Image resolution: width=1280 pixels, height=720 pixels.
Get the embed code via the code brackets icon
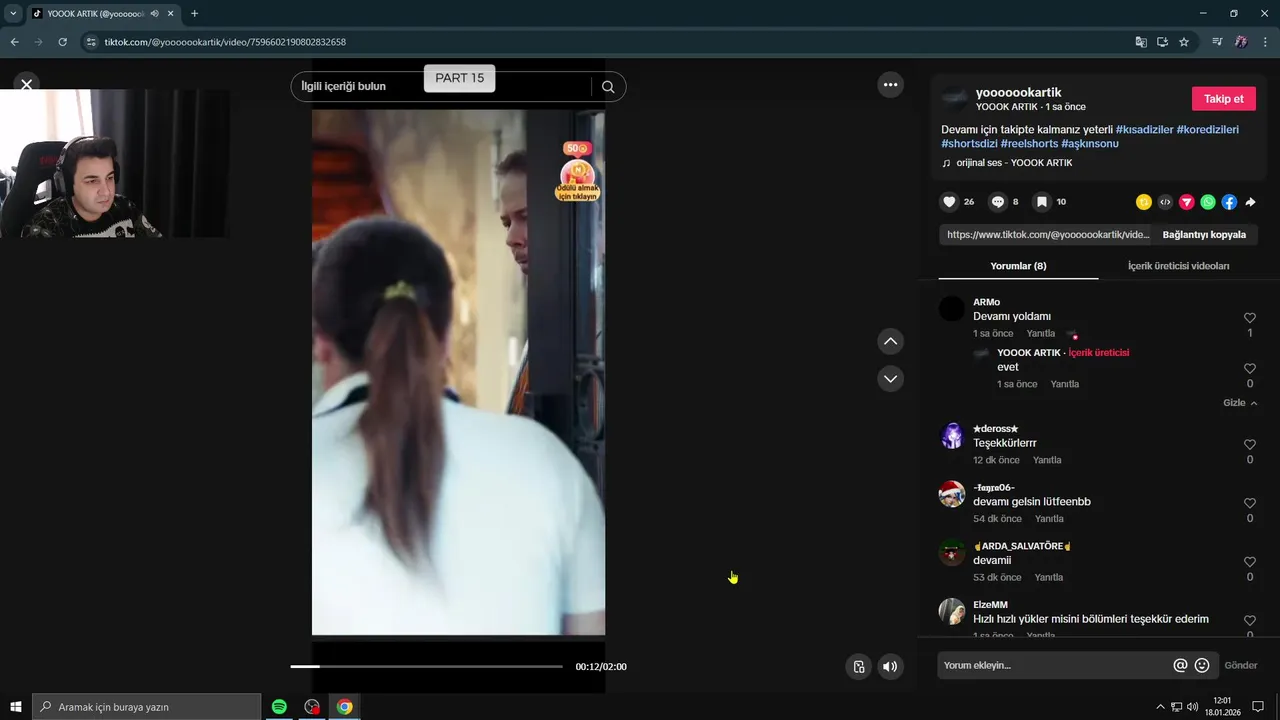pyautogui.click(x=1165, y=202)
